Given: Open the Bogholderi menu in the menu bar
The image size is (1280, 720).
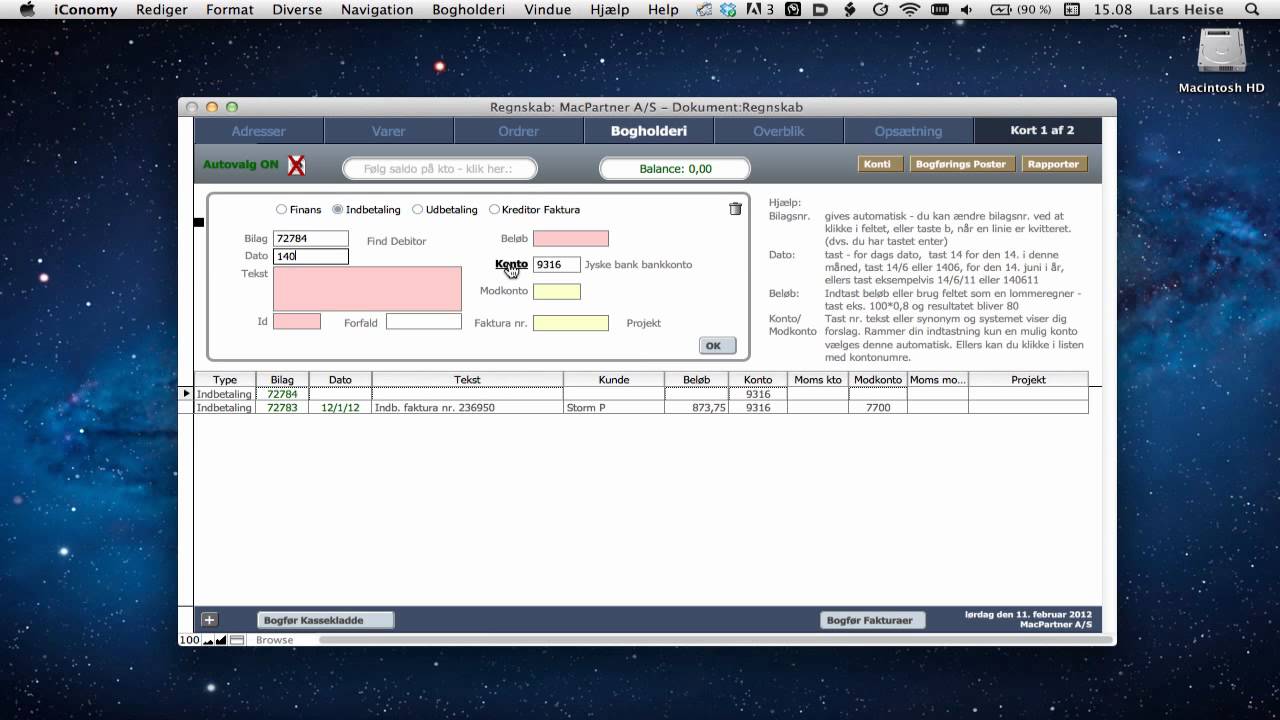Looking at the screenshot, I should click(x=468, y=9).
